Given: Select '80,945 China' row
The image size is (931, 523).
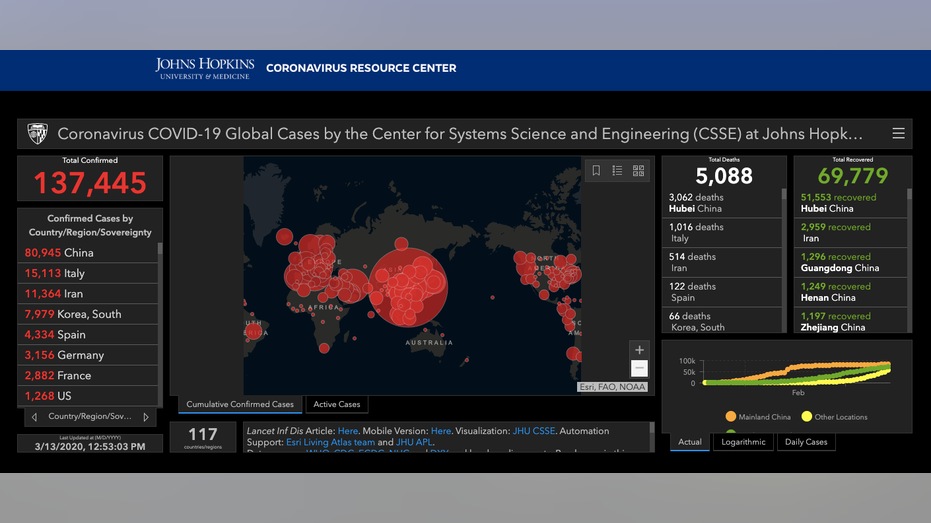Looking at the screenshot, I should click(88, 253).
